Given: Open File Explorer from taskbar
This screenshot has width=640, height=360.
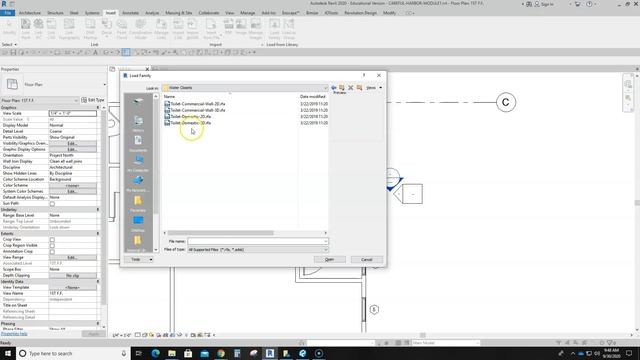Looking at the screenshot, I should (172, 353).
